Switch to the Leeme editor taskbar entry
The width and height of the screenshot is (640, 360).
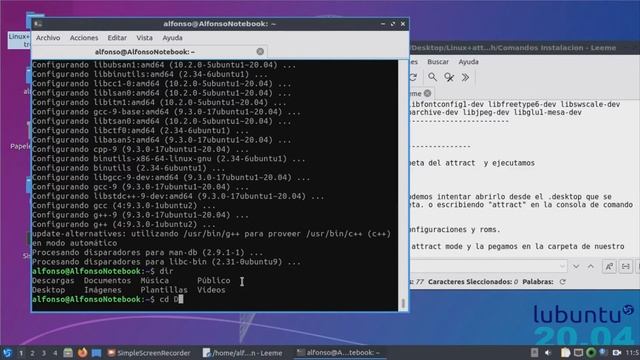(242, 353)
